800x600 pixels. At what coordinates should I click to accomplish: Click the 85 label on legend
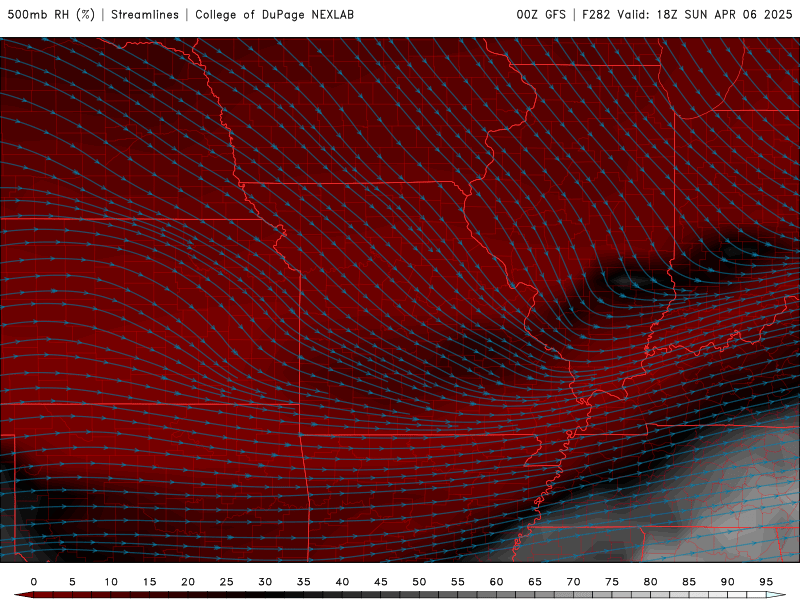689,582
